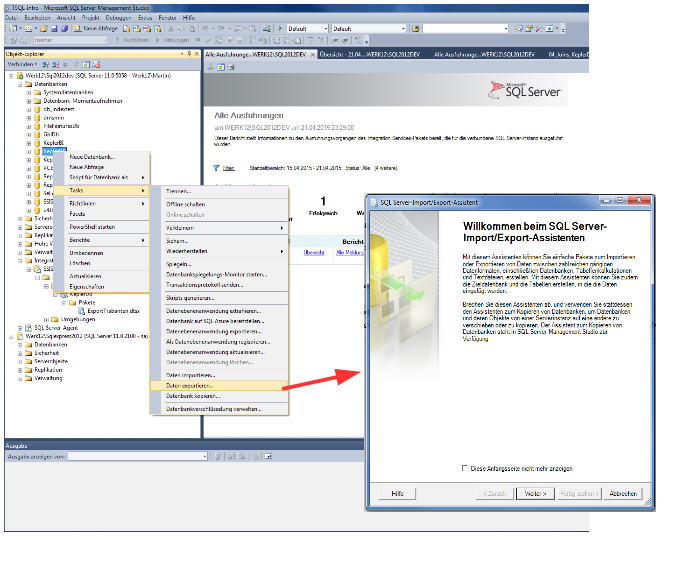Click the activity monitor icon in toolbar

[267, 29]
